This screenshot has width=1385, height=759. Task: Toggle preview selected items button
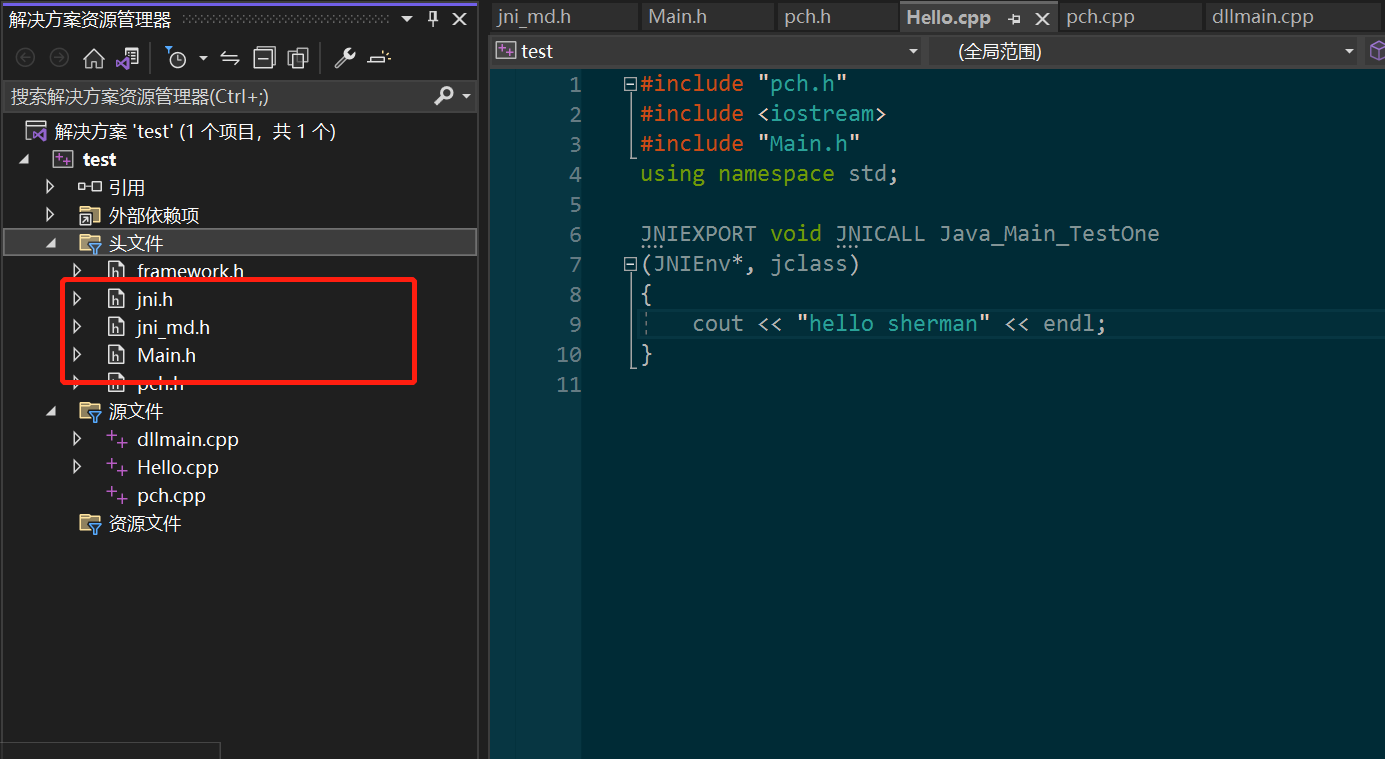pos(378,58)
